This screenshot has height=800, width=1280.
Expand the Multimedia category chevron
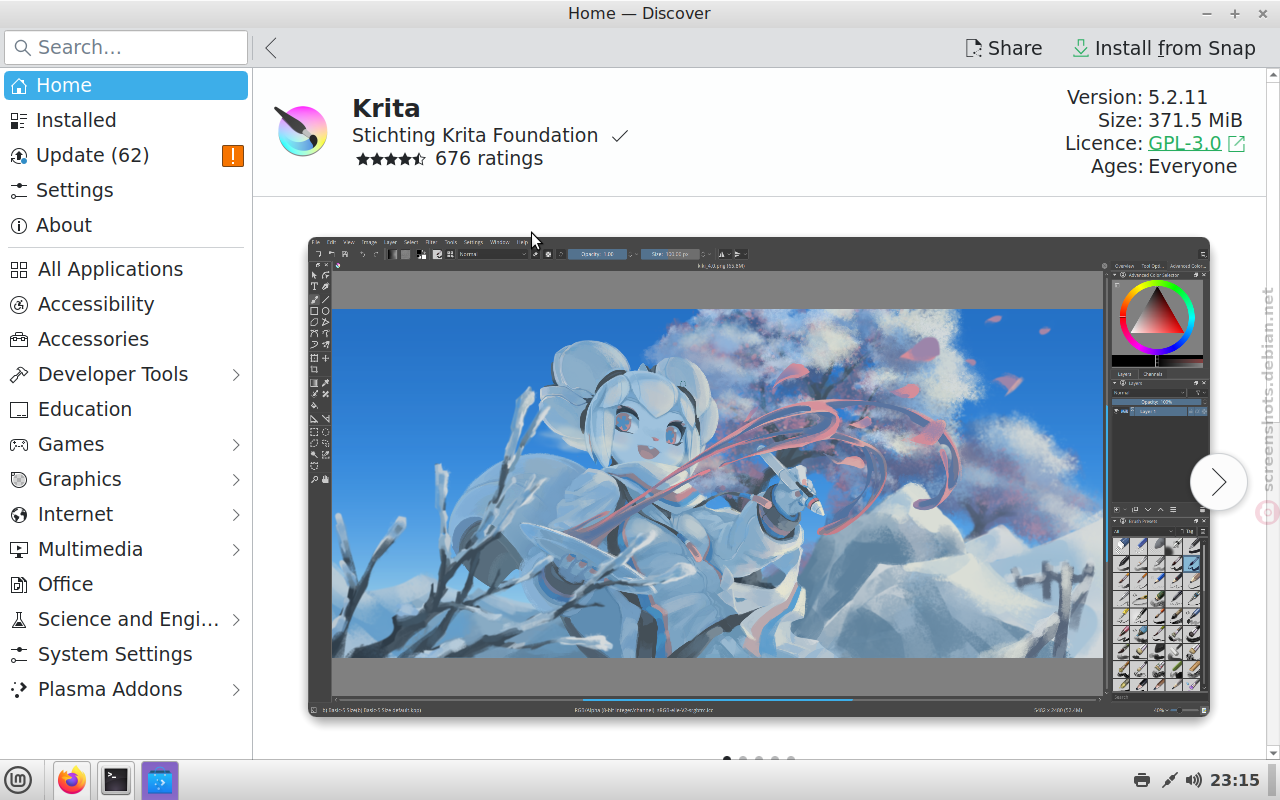tap(236, 549)
